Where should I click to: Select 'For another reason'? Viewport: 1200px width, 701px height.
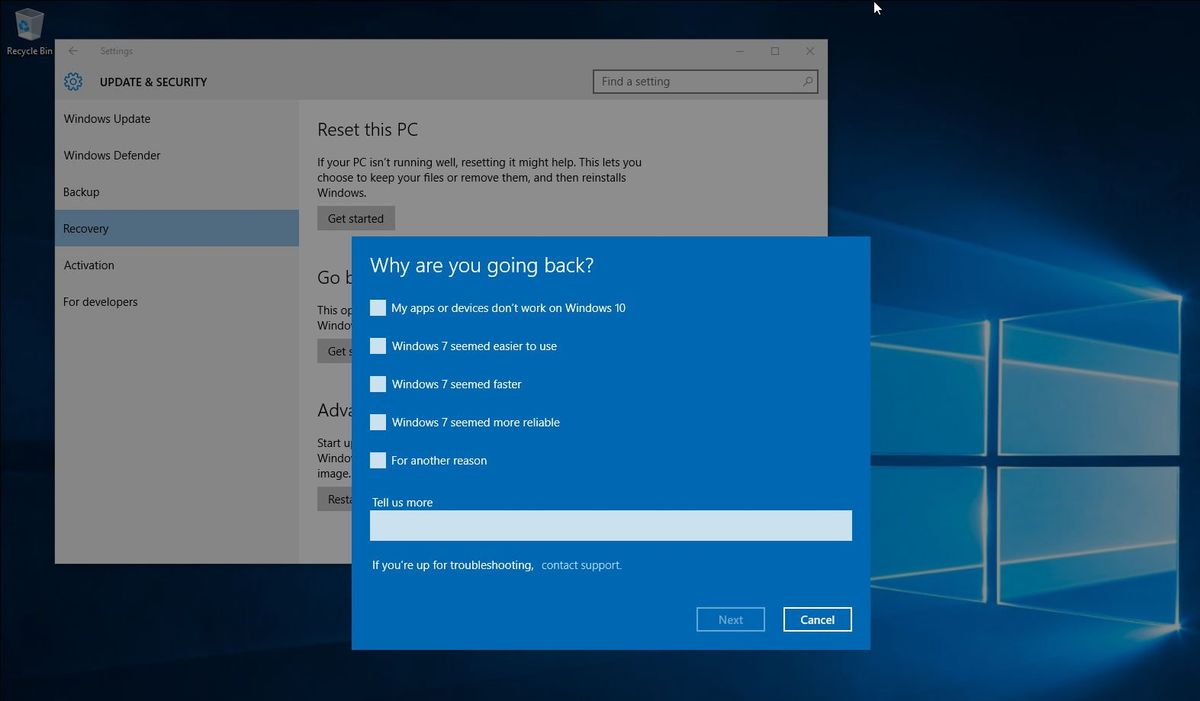coord(378,460)
